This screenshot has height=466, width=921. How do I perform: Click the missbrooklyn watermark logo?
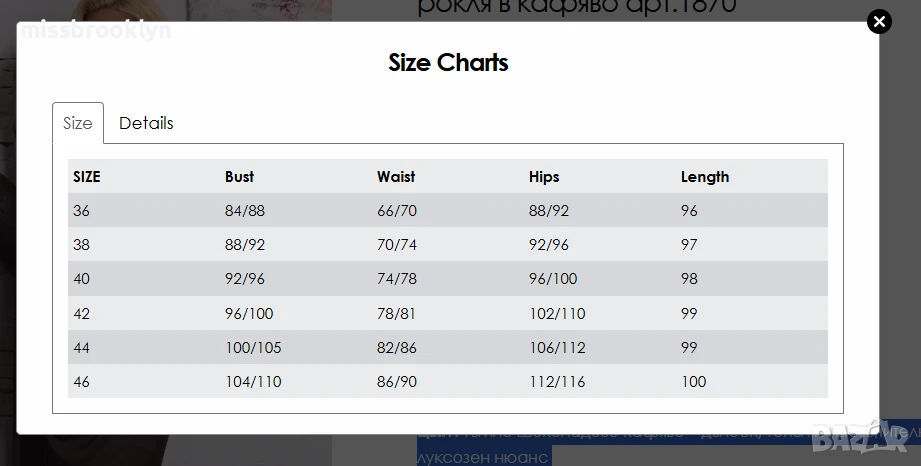[x=96, y=29]
